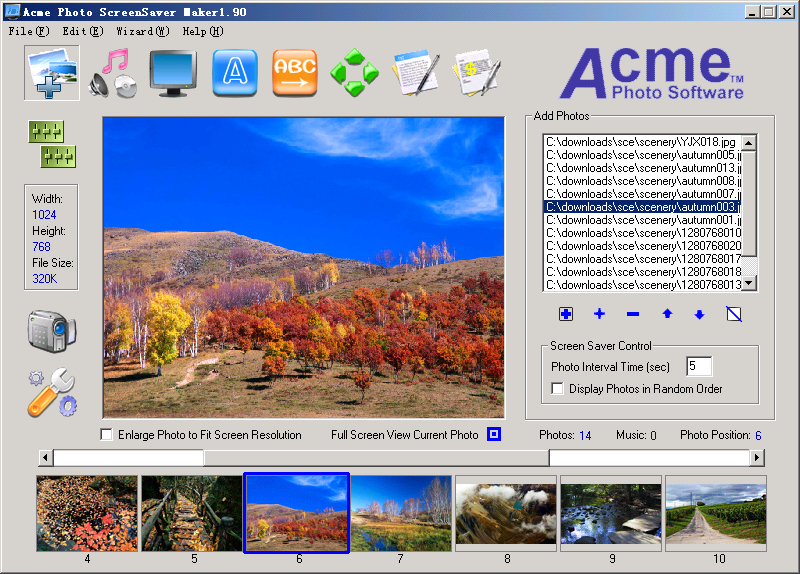The image size is (800, 574).
Task: Move selected photo up in the list
Action: (x=667, y=314)
